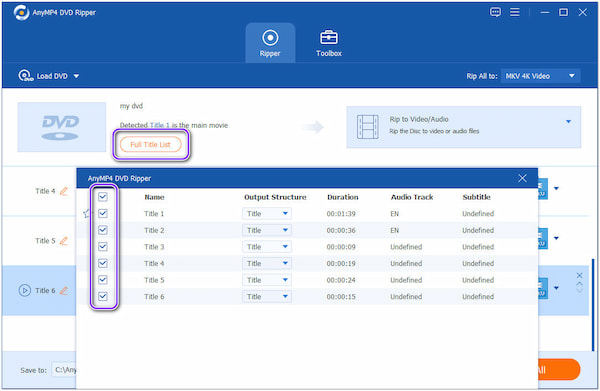The height and width of the screenshot is (391, 600).
Task: Click the DVD disc thumbnail
Action: pos(62,127)
